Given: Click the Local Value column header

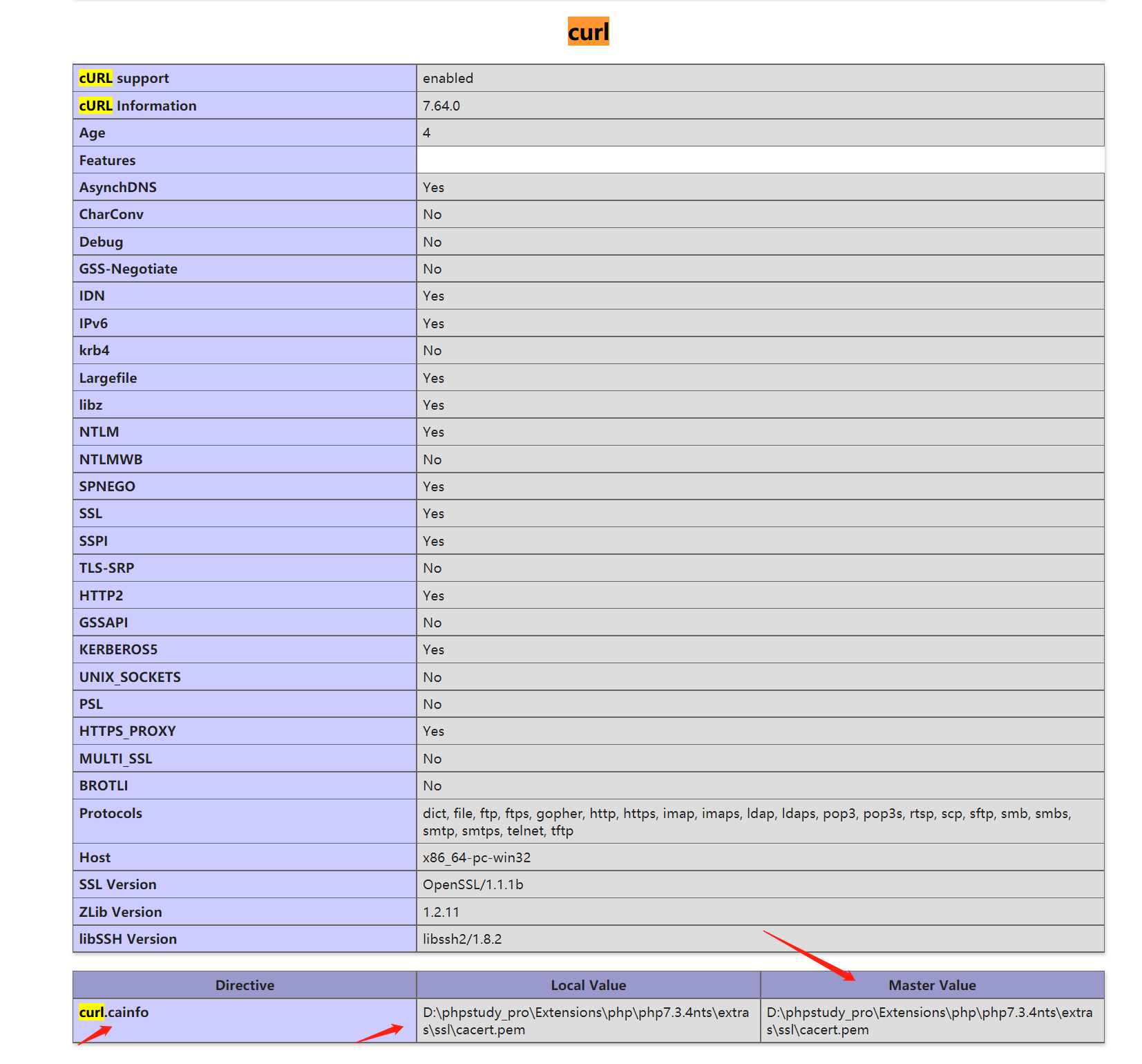Looking at the screenshot, I should click(589, 985).
